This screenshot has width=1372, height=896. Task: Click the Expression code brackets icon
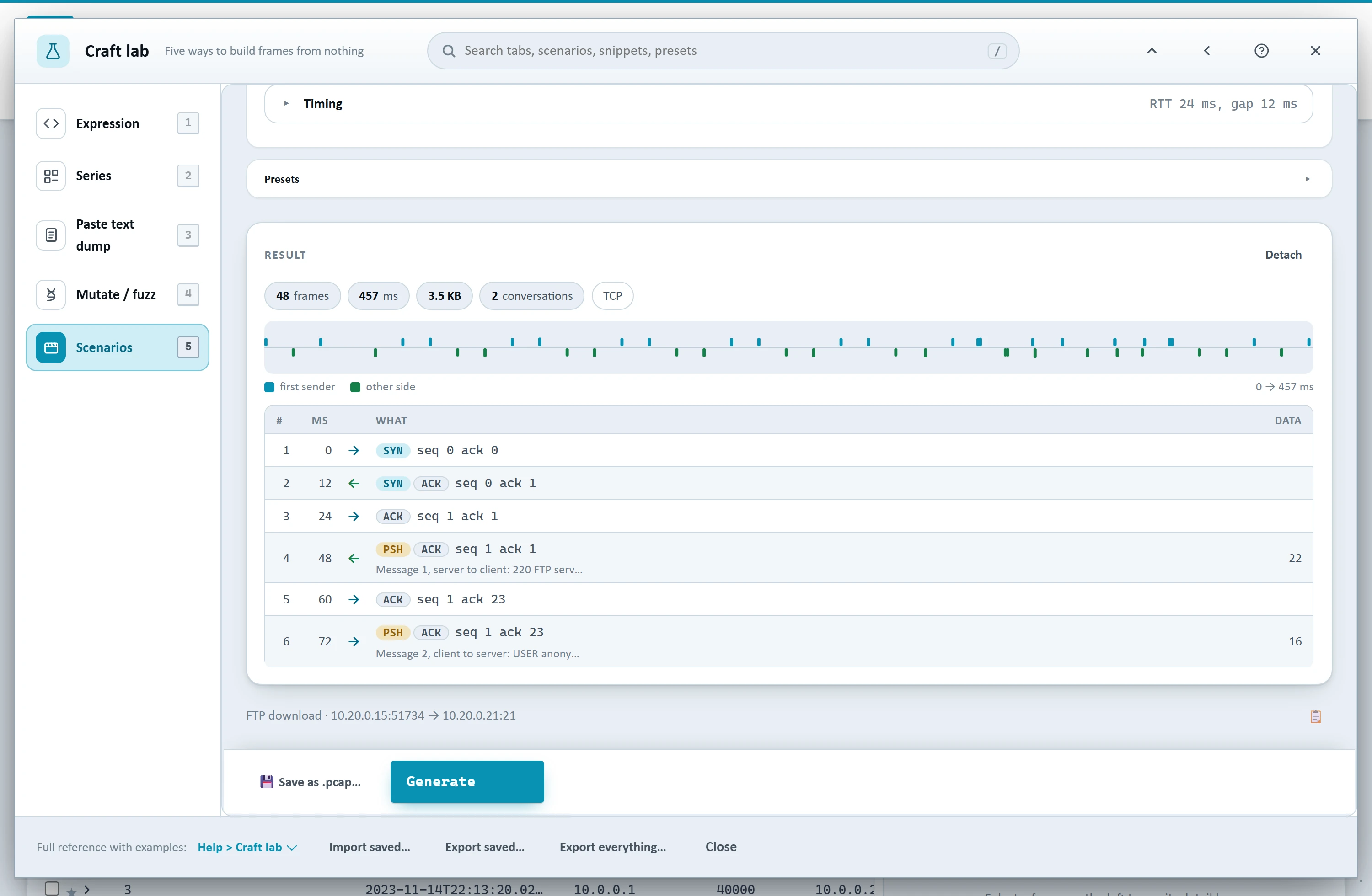pyautogui.click(x=51, y=123)
